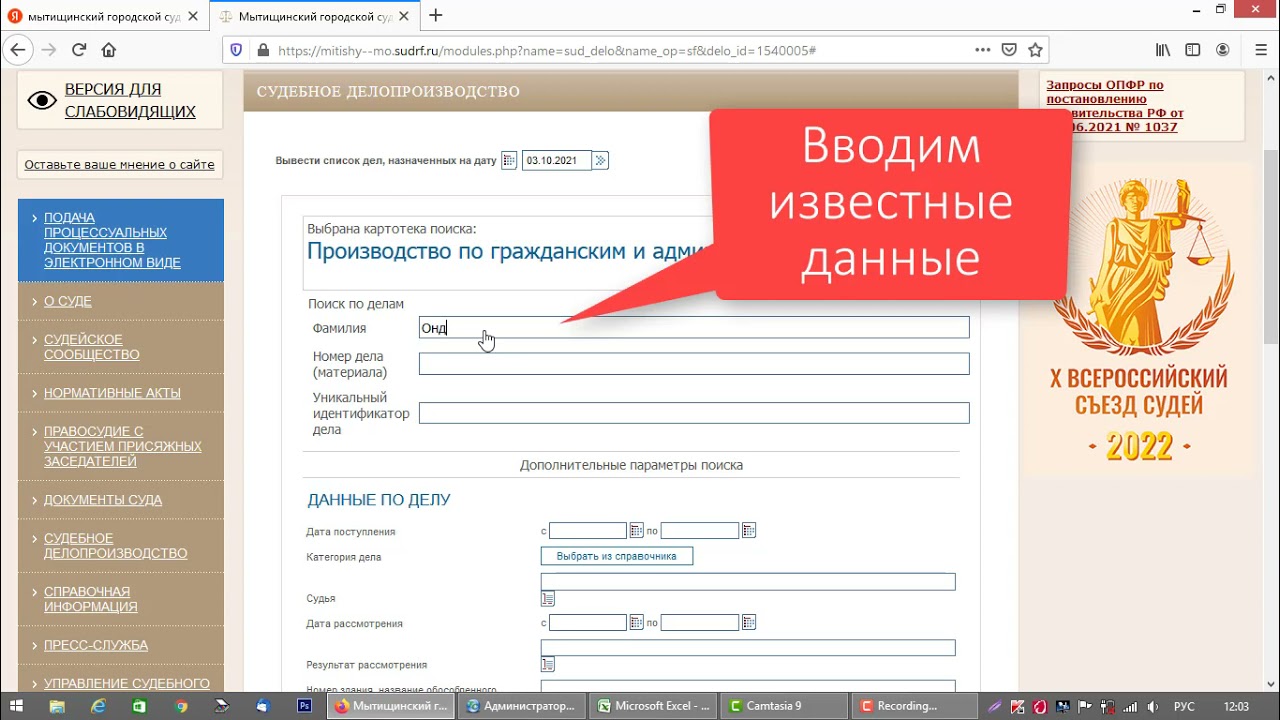Switch to Администратор taskbar window

click(x=522, y=706)
